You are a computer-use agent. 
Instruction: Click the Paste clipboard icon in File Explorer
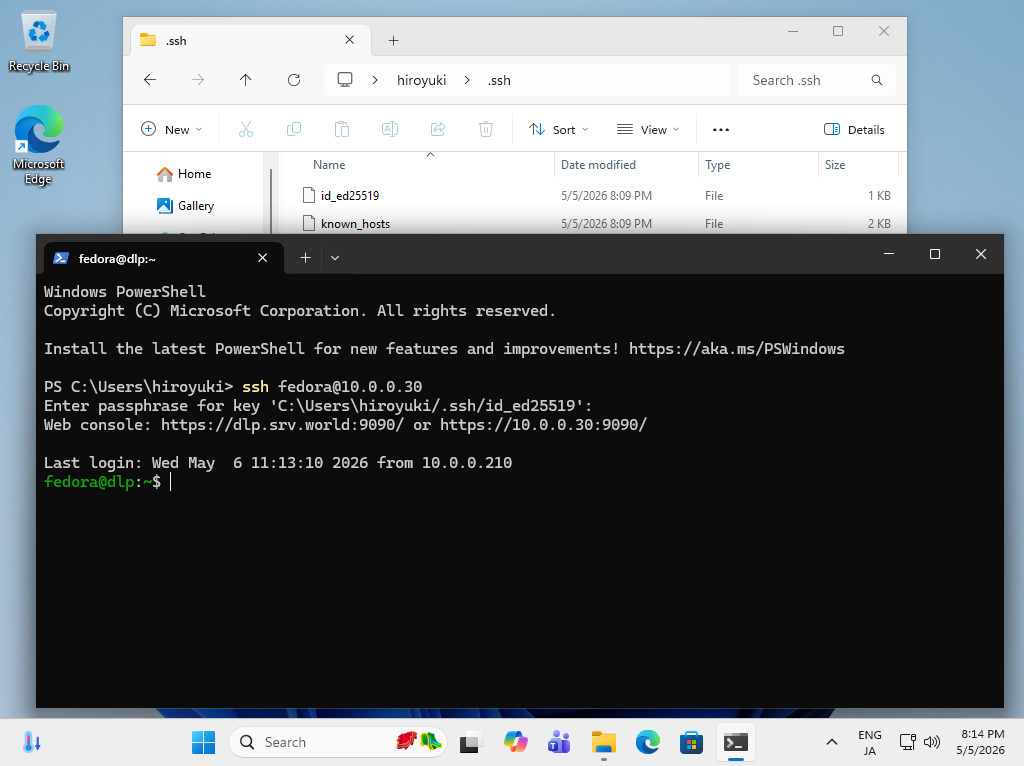[x=342, y=129]
